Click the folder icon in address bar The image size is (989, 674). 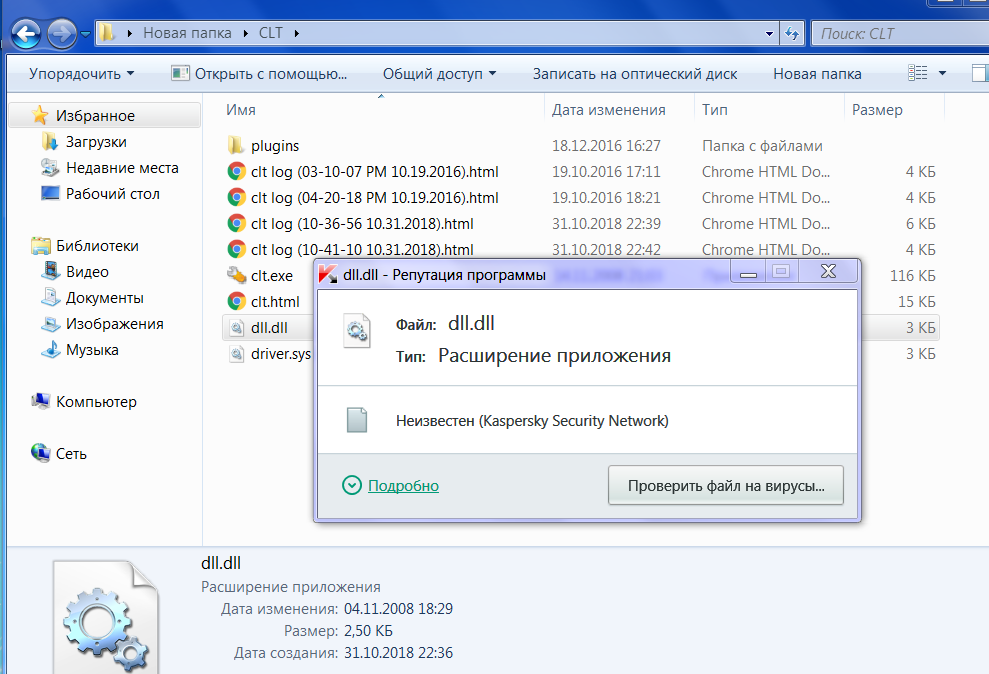[x=107, y=33]
